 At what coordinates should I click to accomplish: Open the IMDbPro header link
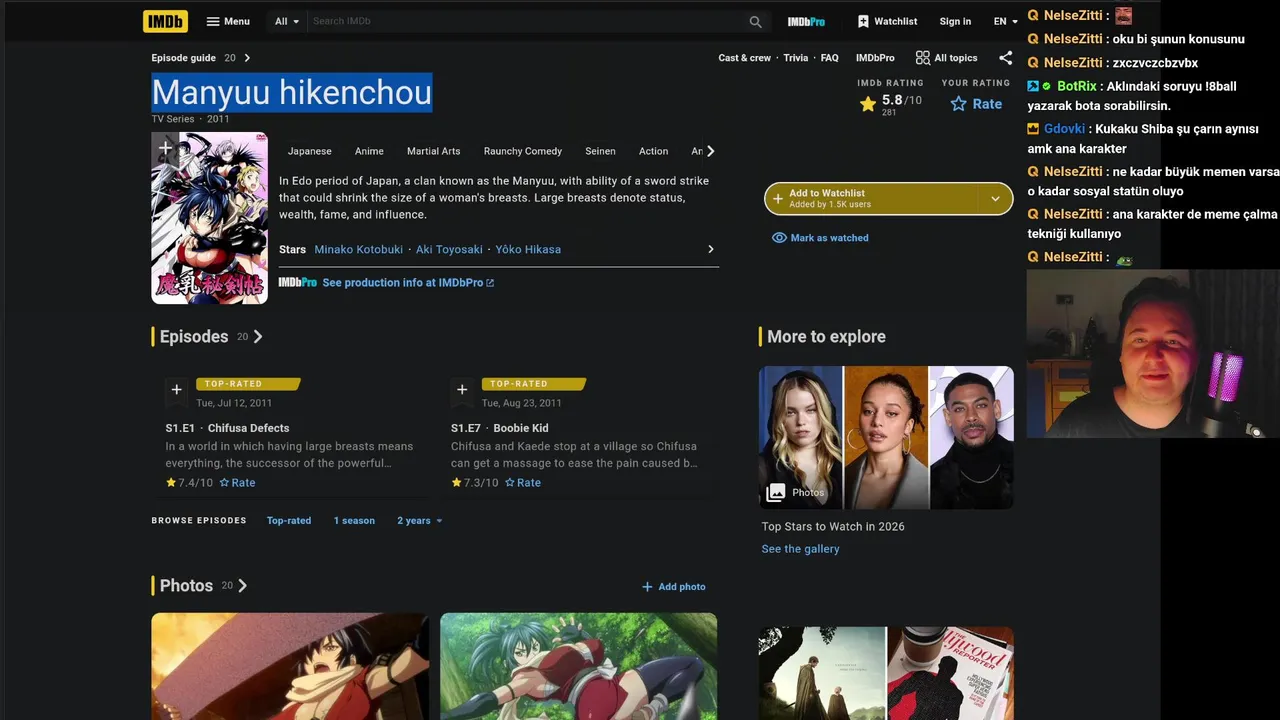pos(806,21)
